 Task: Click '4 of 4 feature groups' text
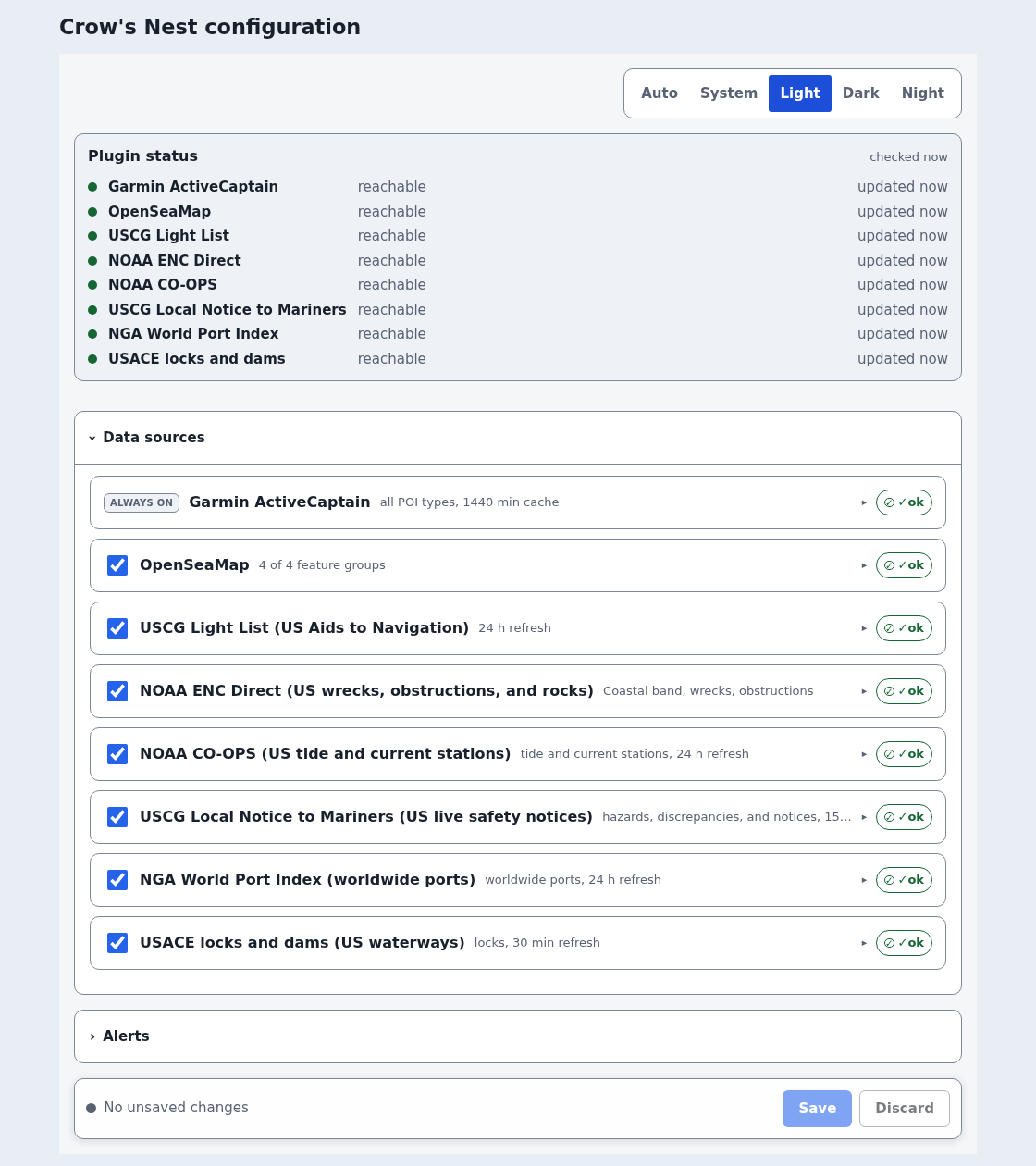[x=322, y=565]
